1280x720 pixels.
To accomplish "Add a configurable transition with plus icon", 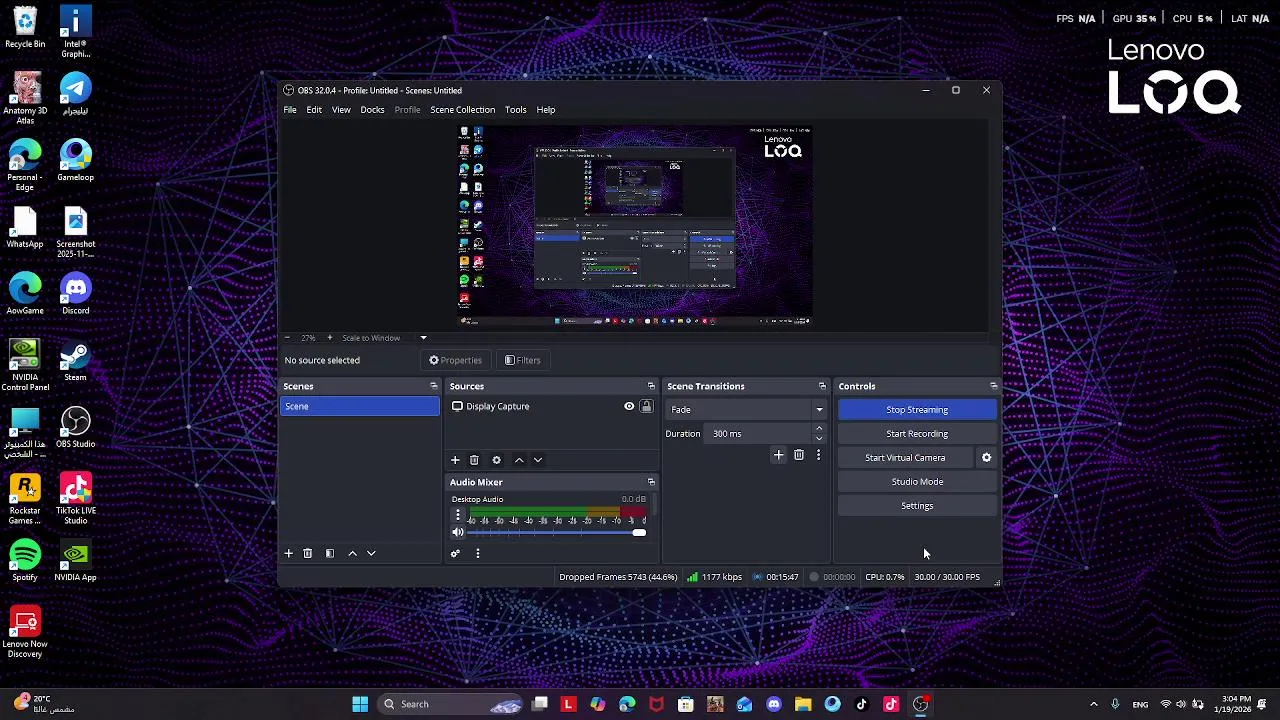I will pyautogui.click(x=779, y=456).
